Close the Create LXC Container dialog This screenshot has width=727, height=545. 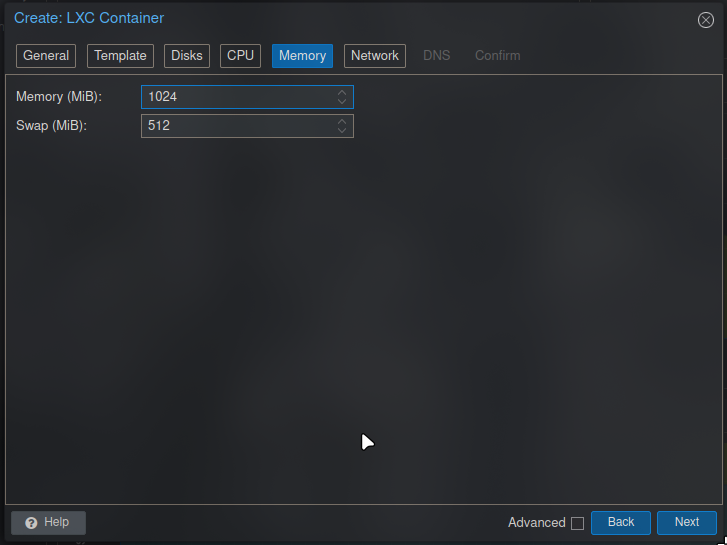point(705,20)
